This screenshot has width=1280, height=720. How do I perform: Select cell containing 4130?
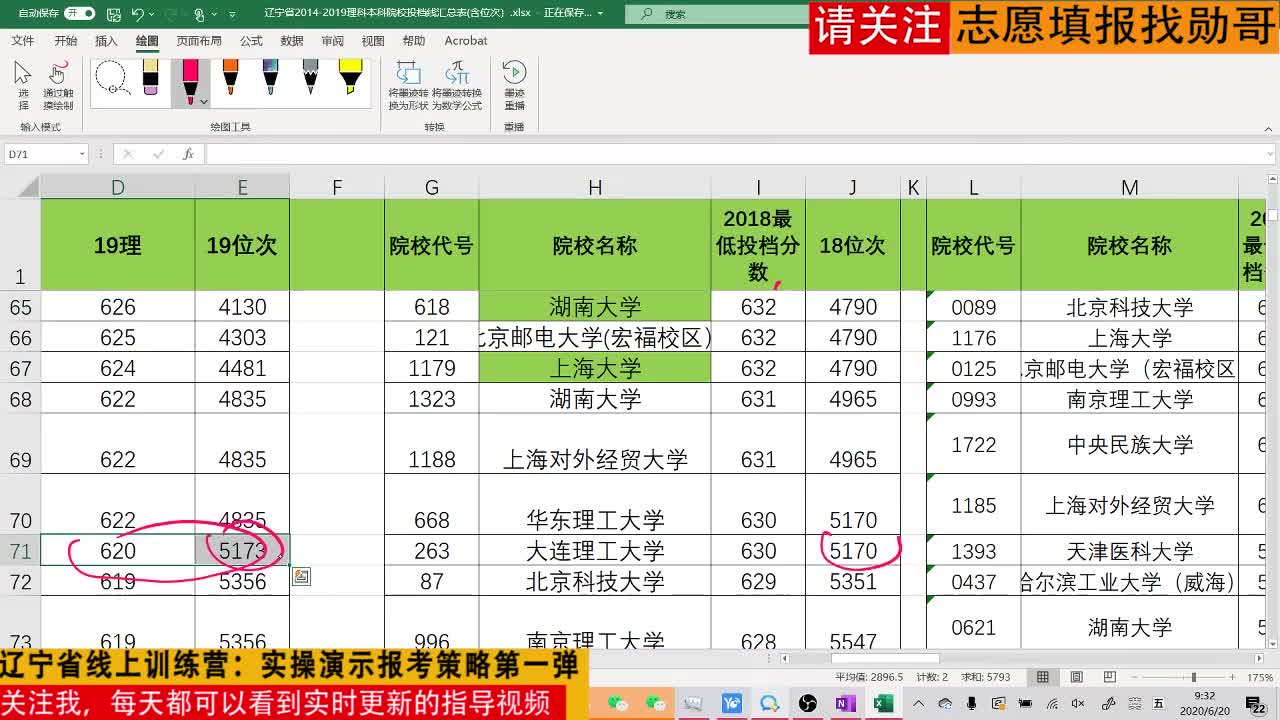[x=242, y=307]
